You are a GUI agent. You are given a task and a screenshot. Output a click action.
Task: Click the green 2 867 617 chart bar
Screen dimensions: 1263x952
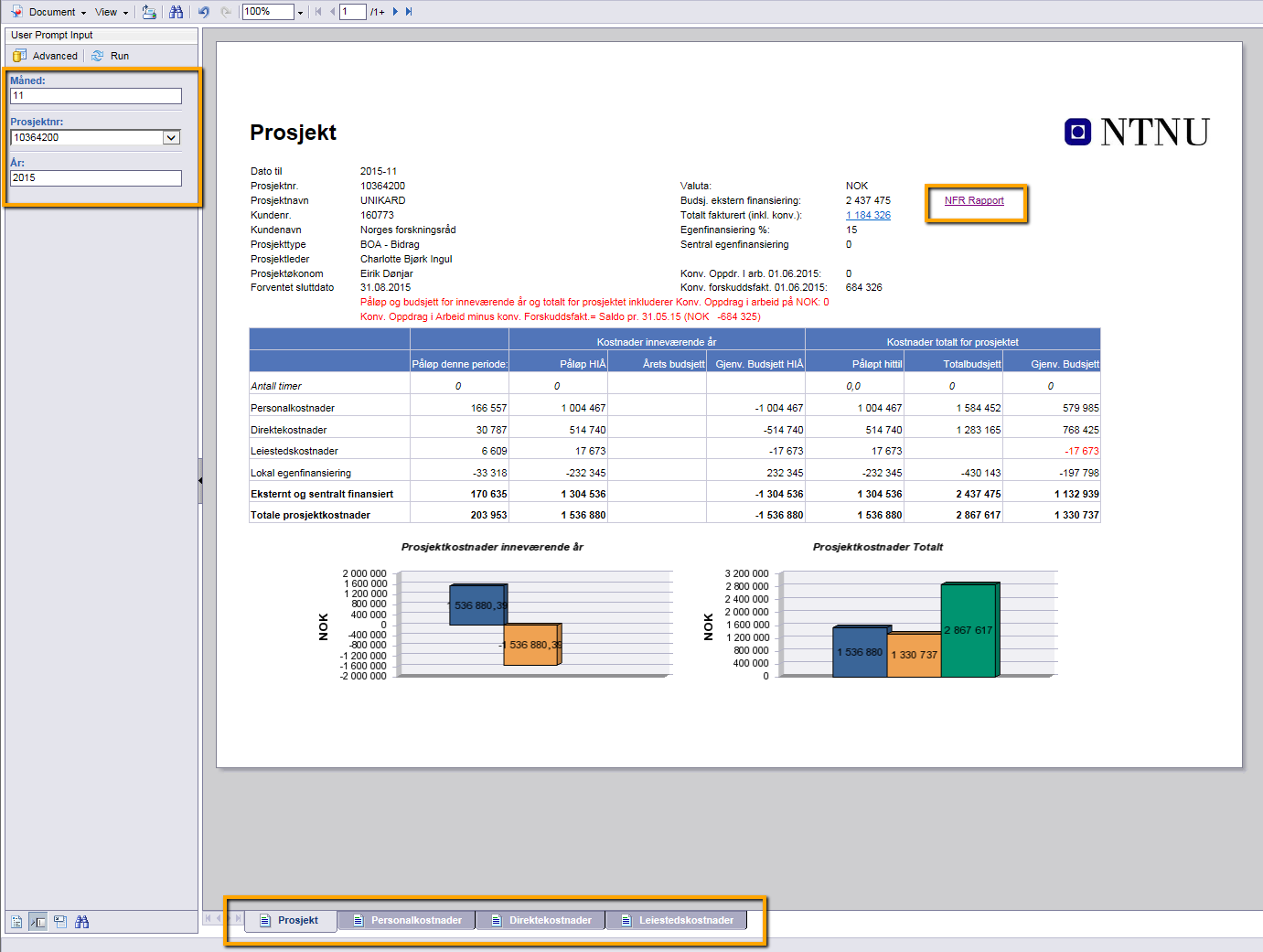click(969, 630)
